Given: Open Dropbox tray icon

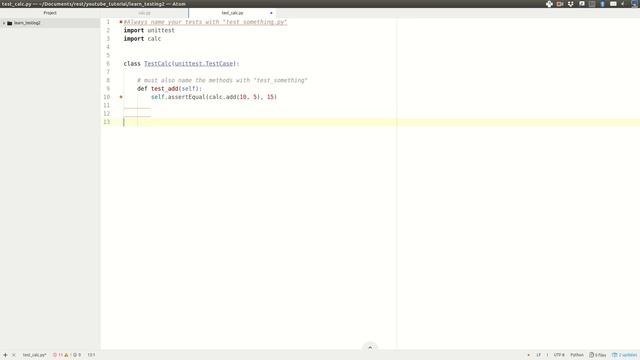Looking at the screenshot, I should click(571, 4).
